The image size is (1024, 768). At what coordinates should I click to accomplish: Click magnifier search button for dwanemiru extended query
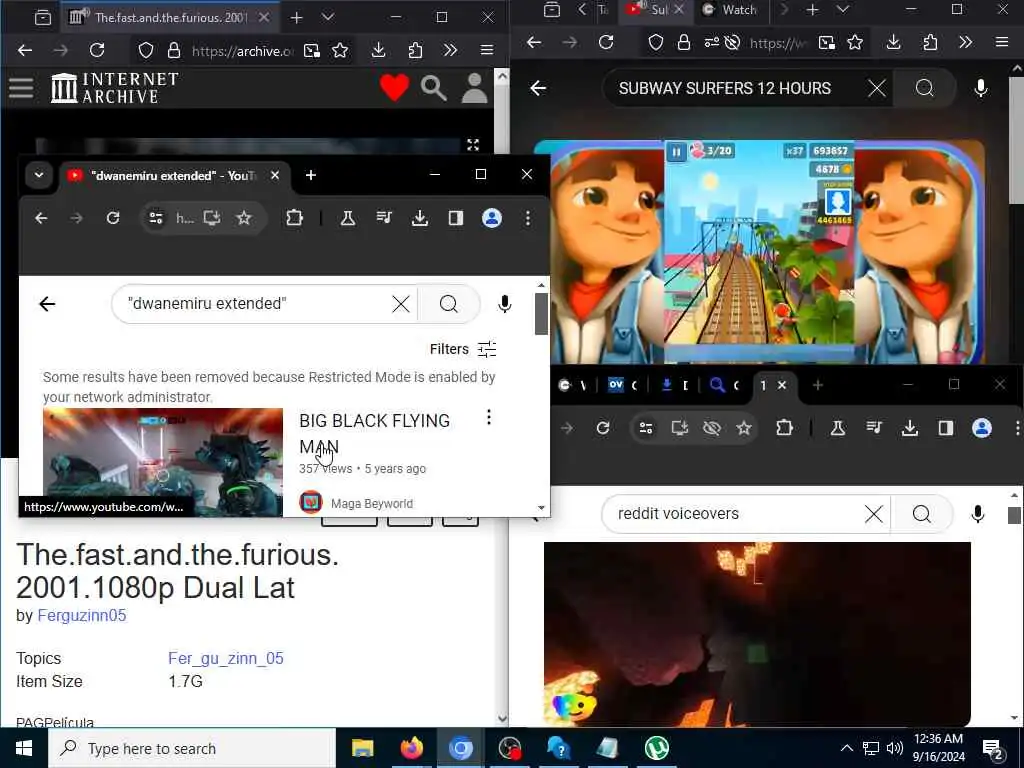pyautogui.click(x=449, y=304)
